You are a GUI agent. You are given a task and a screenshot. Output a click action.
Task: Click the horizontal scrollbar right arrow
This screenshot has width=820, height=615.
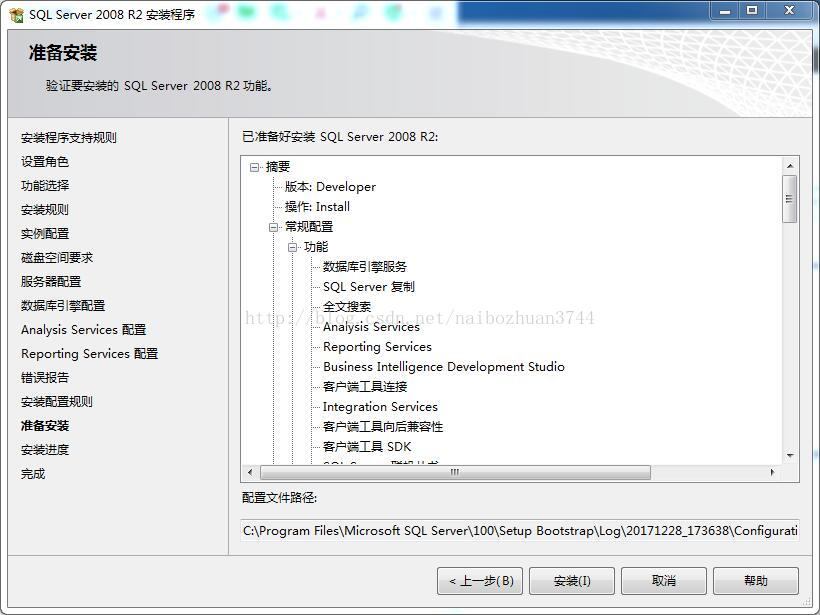tap(772, 472)
